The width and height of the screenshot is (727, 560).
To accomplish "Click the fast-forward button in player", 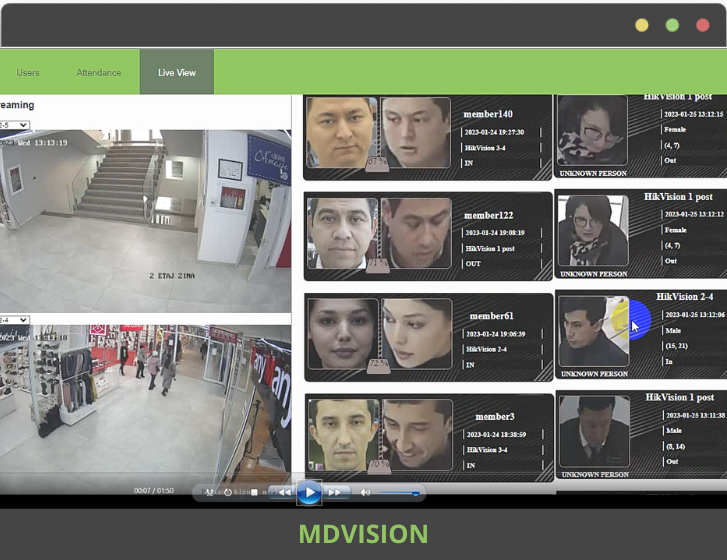I will coord(335,492).
